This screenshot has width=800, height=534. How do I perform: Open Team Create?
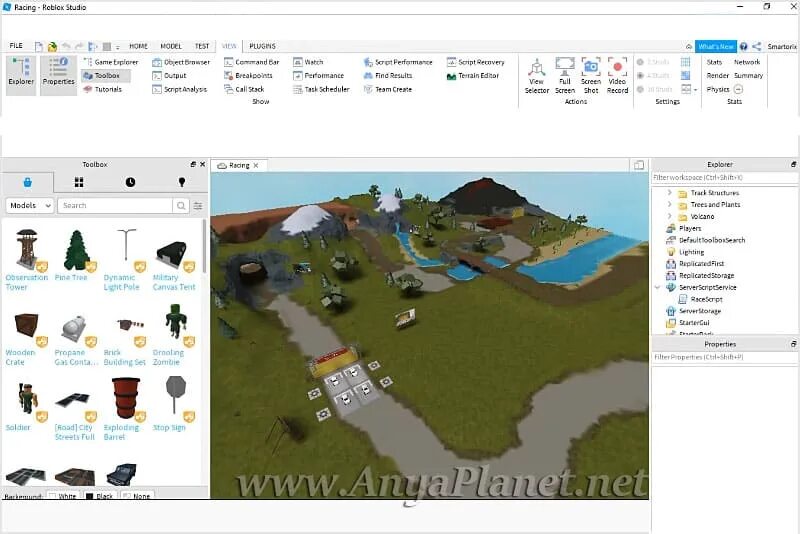tap(388, 89)
